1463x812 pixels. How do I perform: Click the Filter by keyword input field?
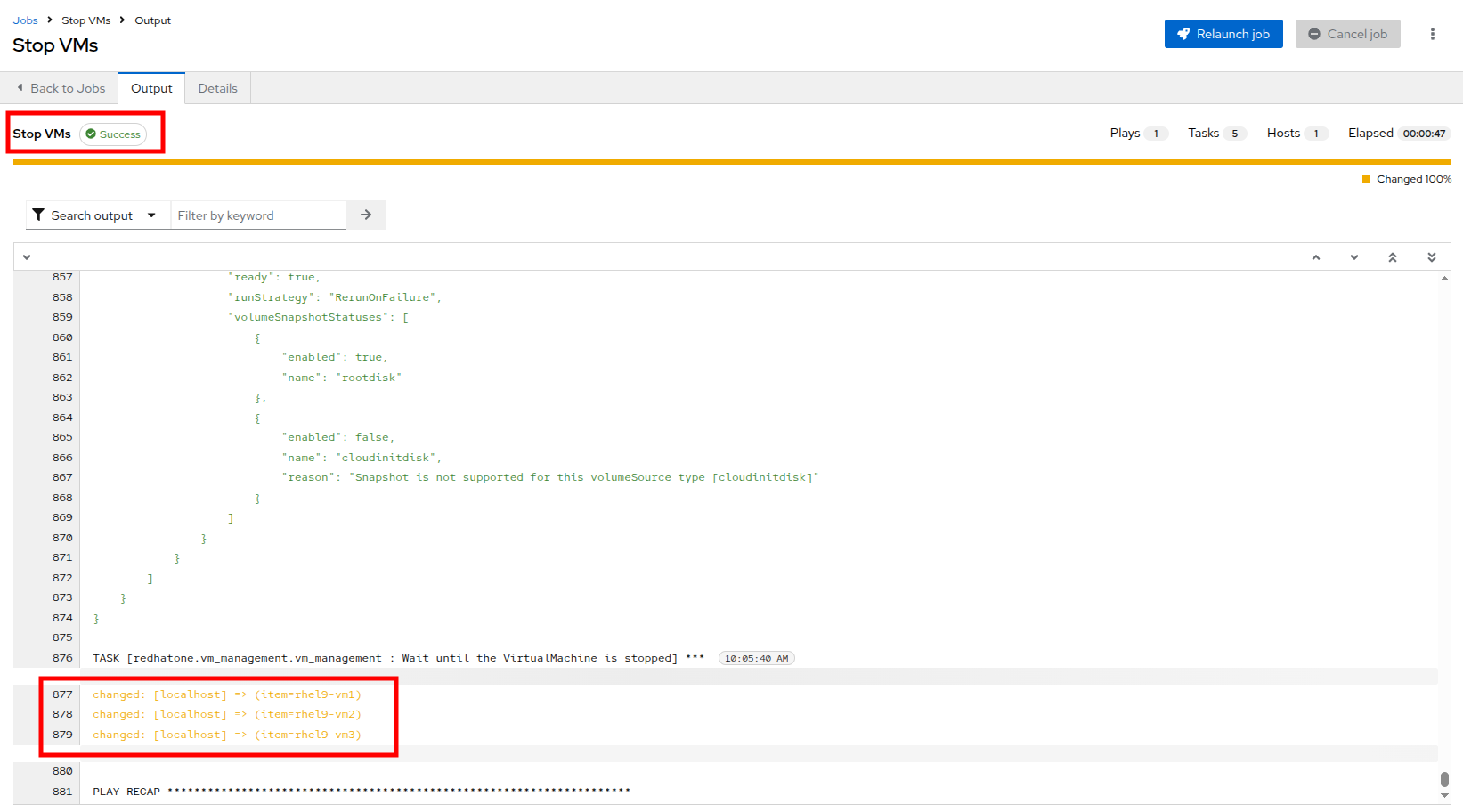(257, 215)
